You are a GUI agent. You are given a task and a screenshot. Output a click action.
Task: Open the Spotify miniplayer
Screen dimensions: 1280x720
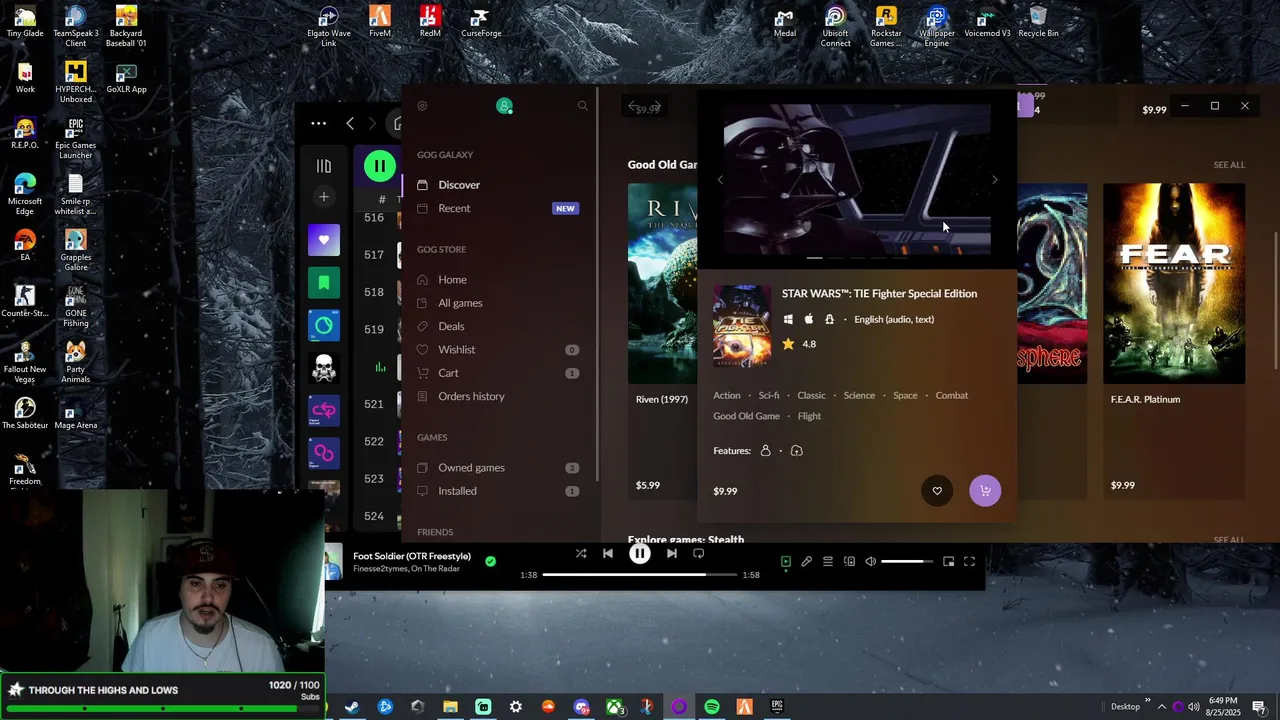coord(948,562)
